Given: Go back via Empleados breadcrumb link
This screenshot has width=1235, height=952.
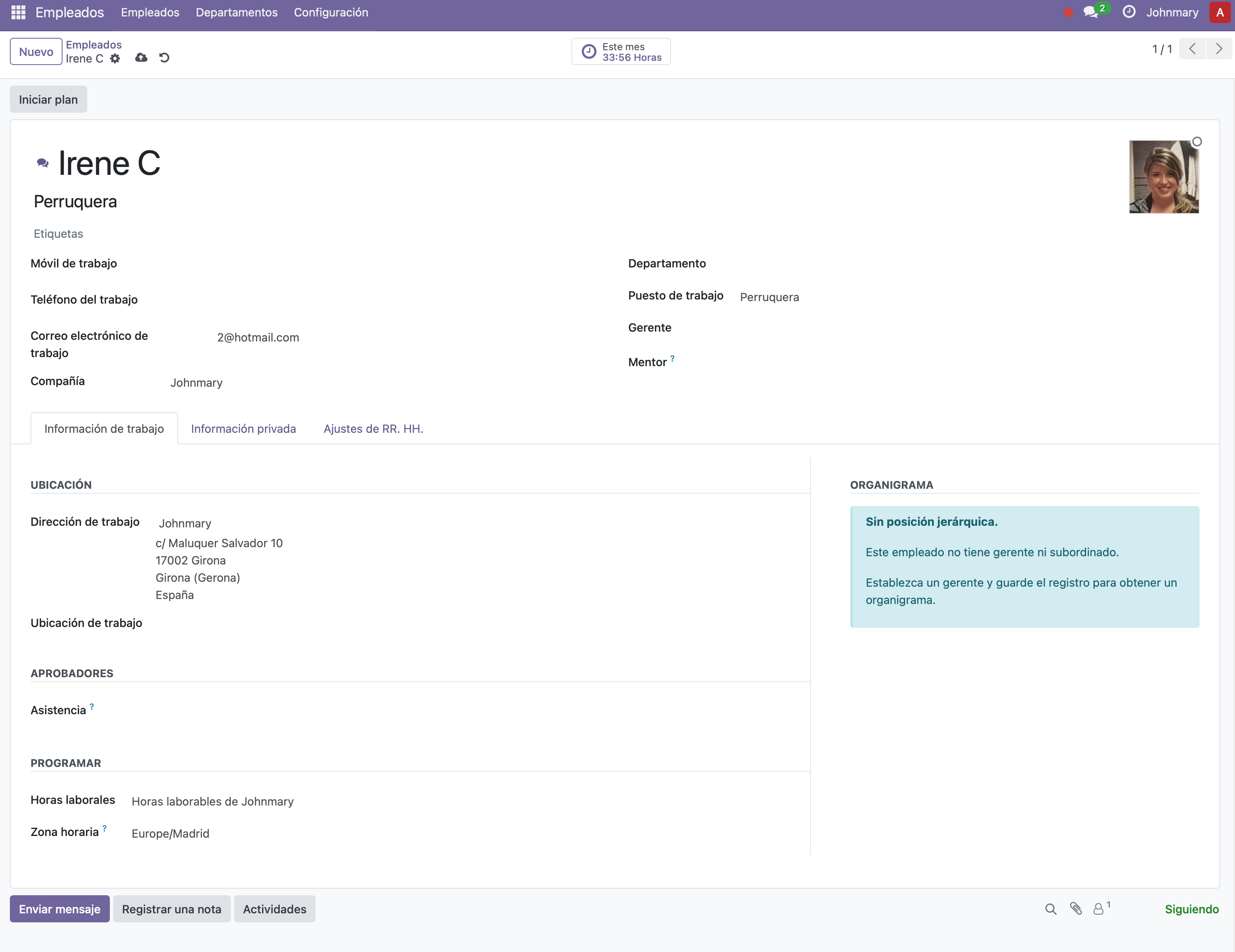Looking at the screenshot, I should (x=94, y=45).
